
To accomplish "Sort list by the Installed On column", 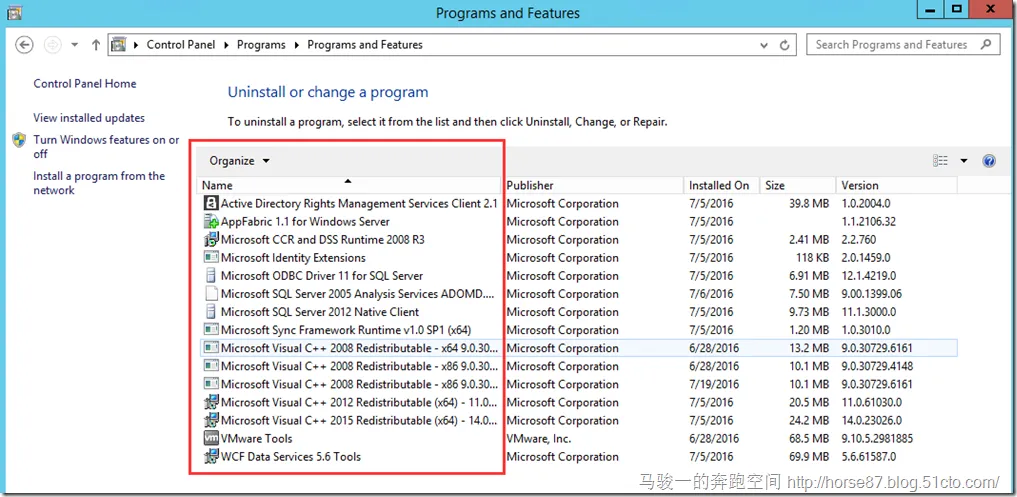I will [719, 186].
